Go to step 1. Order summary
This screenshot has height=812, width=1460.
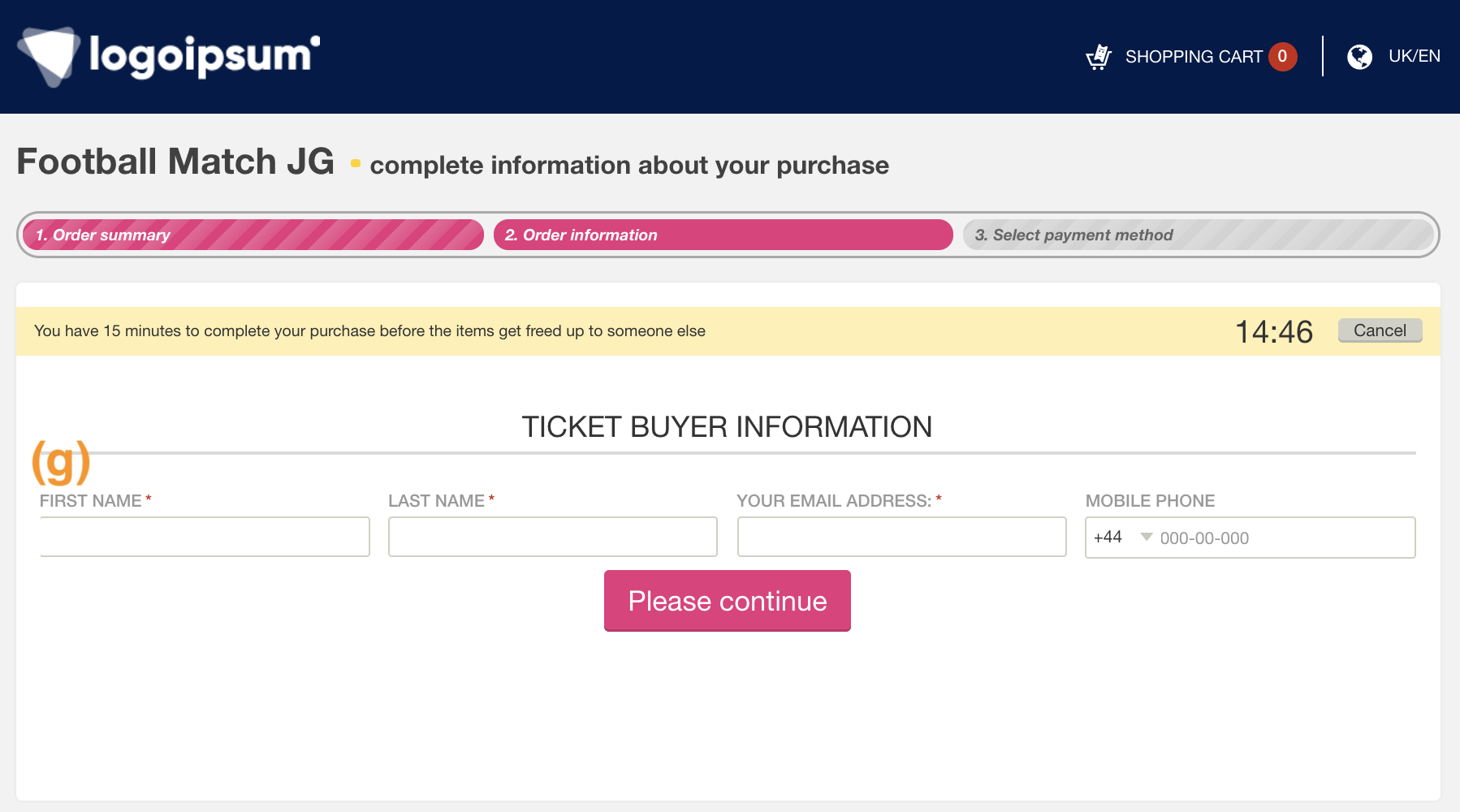click(253, 235)
